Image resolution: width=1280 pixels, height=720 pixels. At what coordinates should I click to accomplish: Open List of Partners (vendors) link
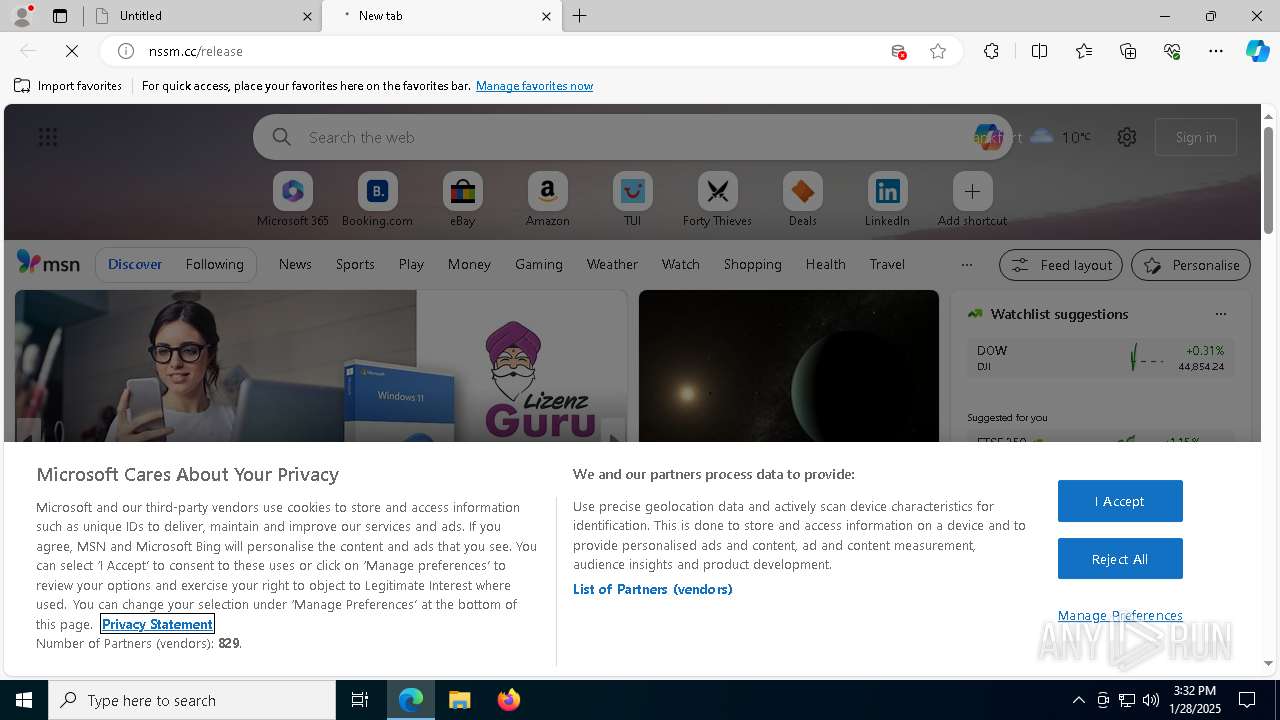[652, 589]
